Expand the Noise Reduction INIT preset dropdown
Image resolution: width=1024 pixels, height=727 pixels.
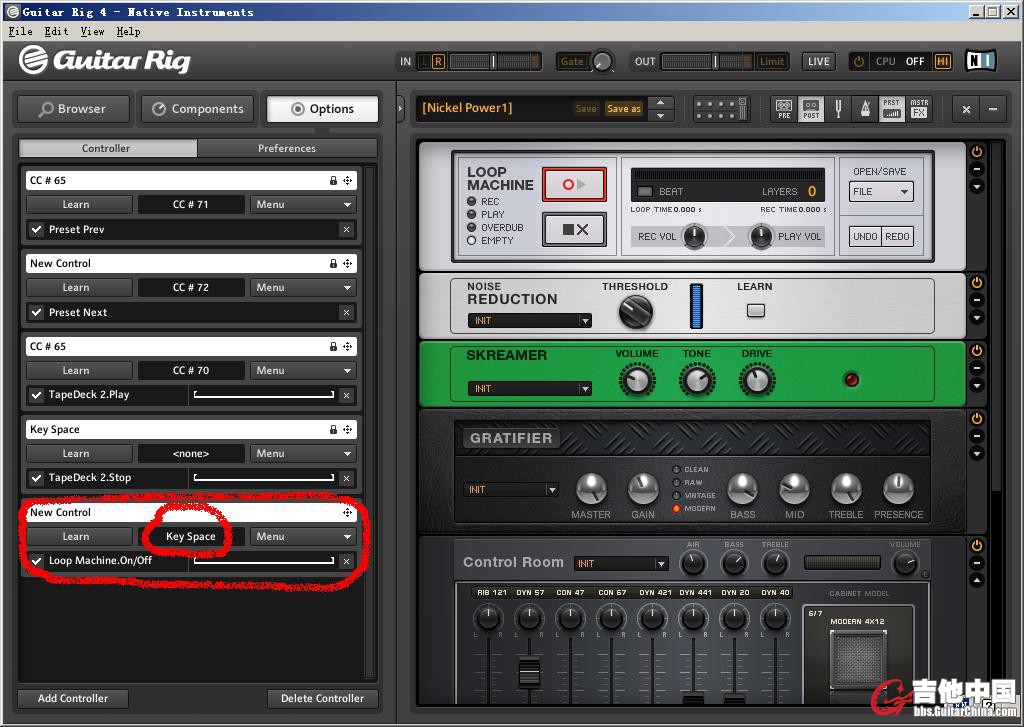(529, 321)
